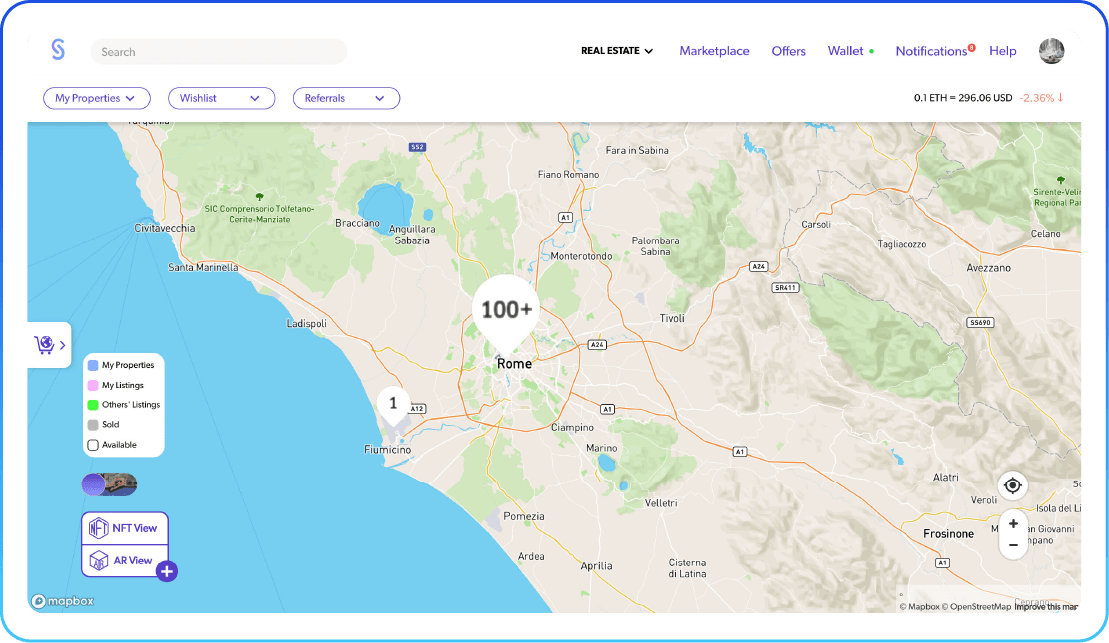Click the AR cube icon

click(x=98, y=560)
